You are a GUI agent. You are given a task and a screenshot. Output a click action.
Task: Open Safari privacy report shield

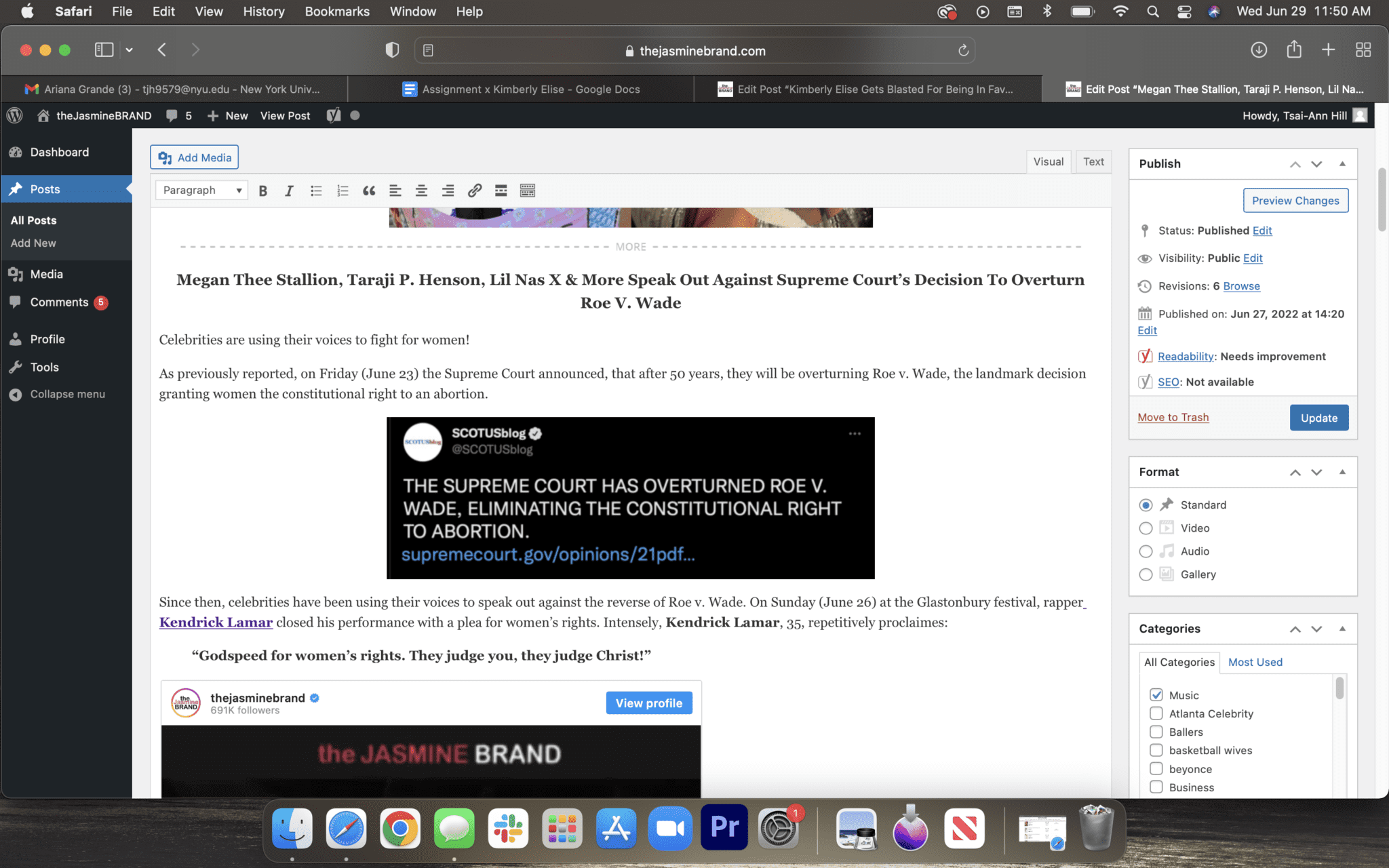click(392, 50)
